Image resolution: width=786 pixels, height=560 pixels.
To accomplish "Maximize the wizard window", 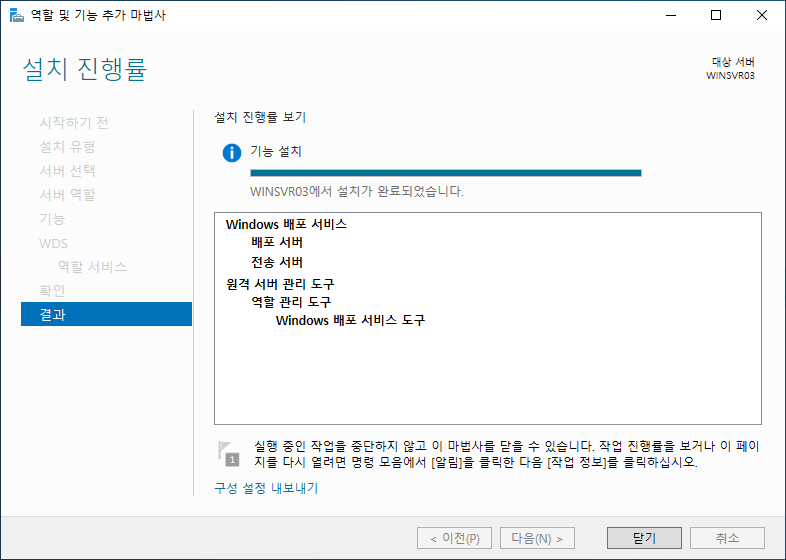I will [716, 15].
